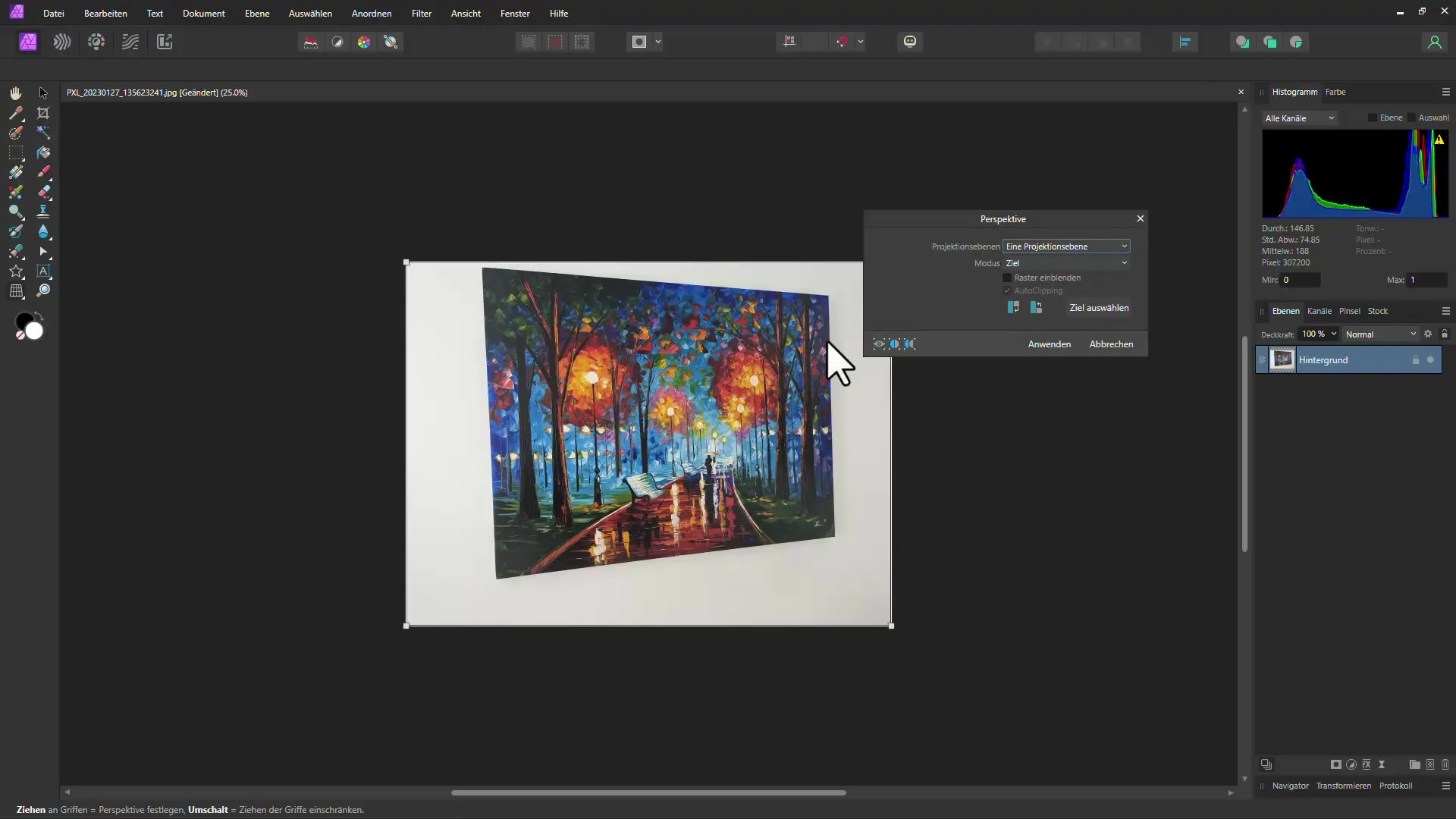Toggle AutoClipping checkbox
This screenshot has width=1456, height=819.
(1008, 290)
